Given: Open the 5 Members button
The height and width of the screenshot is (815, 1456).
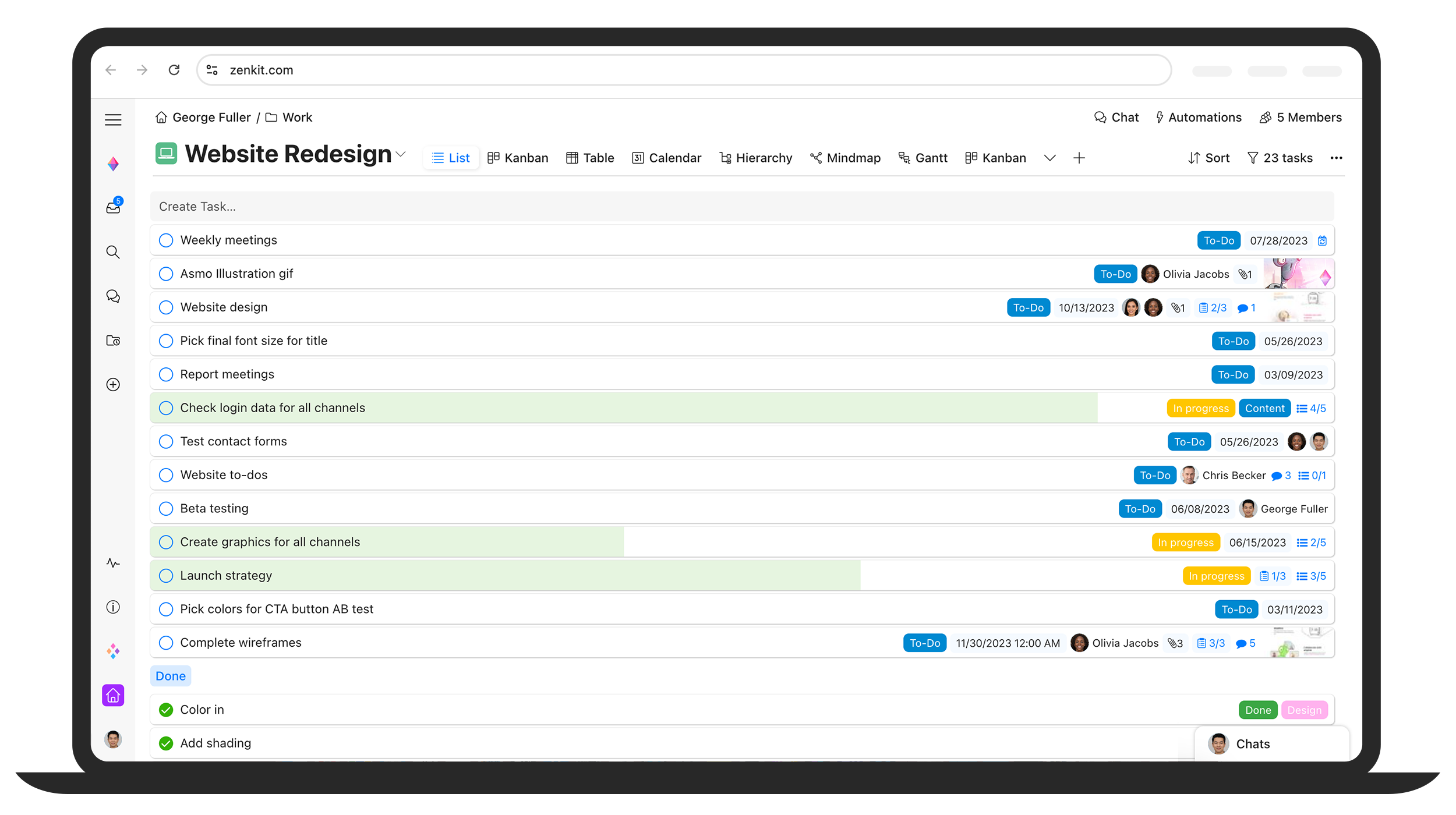Looking at the screenshot, I should (1300, 118).
